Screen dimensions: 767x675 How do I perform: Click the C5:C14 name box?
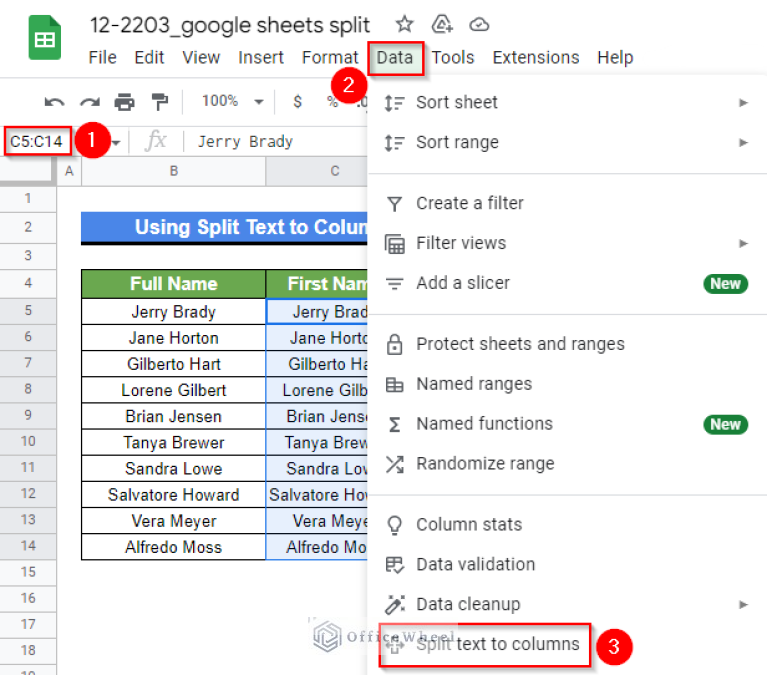(37, 141)
